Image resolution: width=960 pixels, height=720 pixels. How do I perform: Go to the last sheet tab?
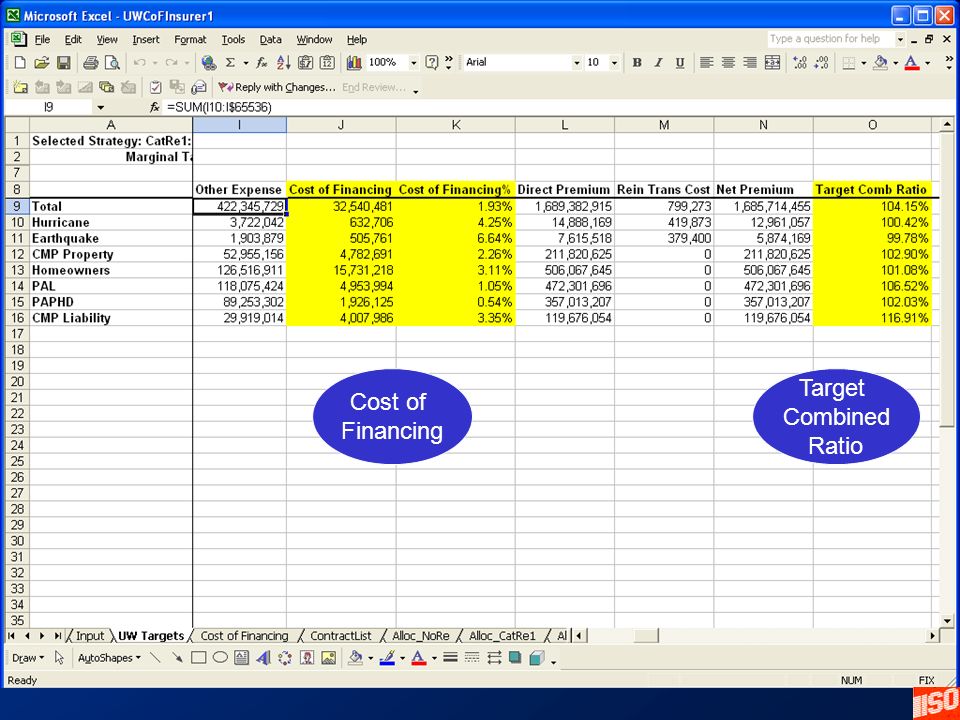point(58,636)
